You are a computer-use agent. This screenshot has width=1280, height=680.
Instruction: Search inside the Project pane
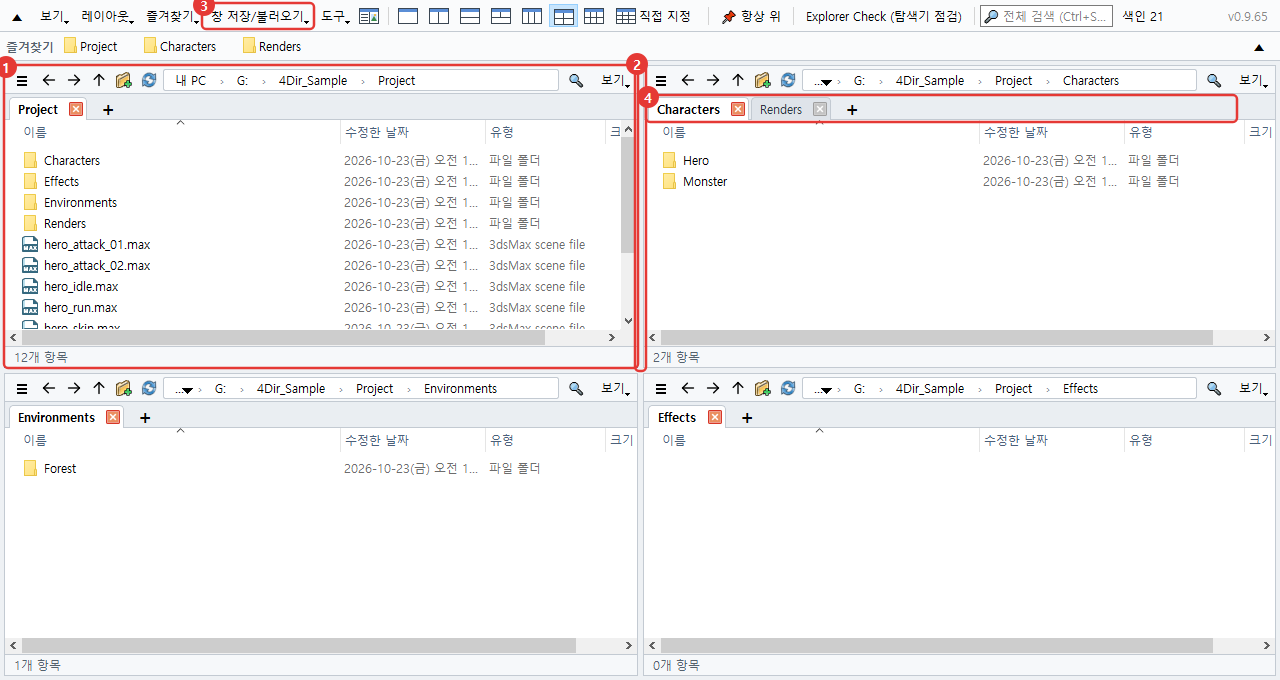click(x=576, y=81)
